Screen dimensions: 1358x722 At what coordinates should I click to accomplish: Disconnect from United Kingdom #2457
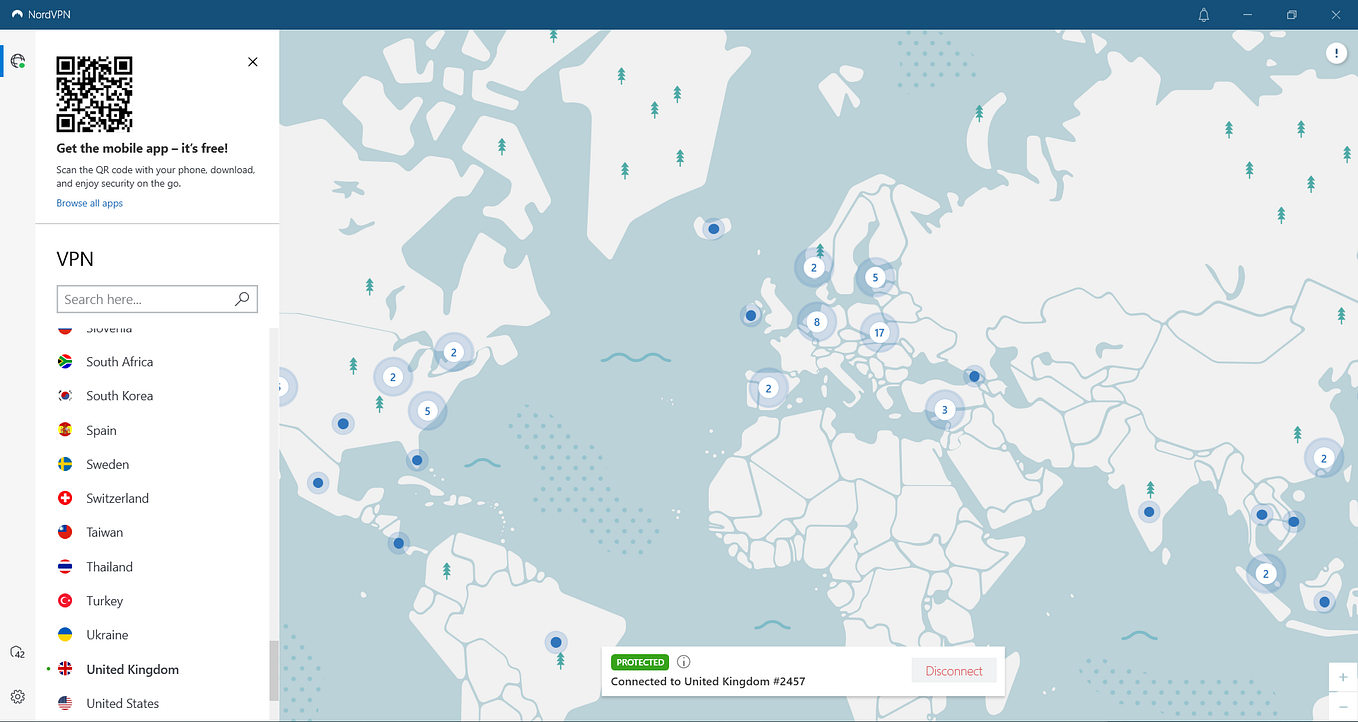pos(953,670)
